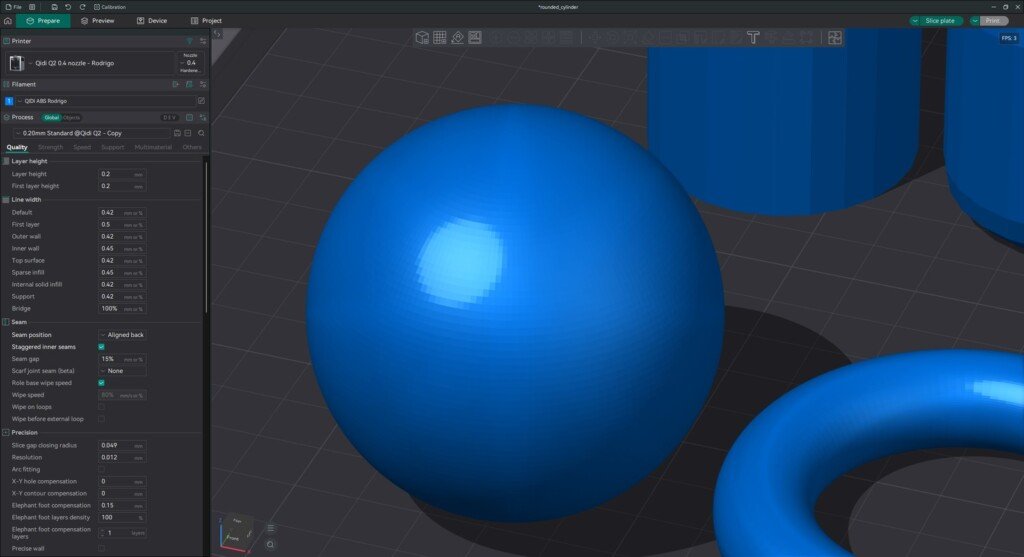This screenshot has height=557, width=1024.
Task: Add an object with the cube icon
Action: point(422,38)
